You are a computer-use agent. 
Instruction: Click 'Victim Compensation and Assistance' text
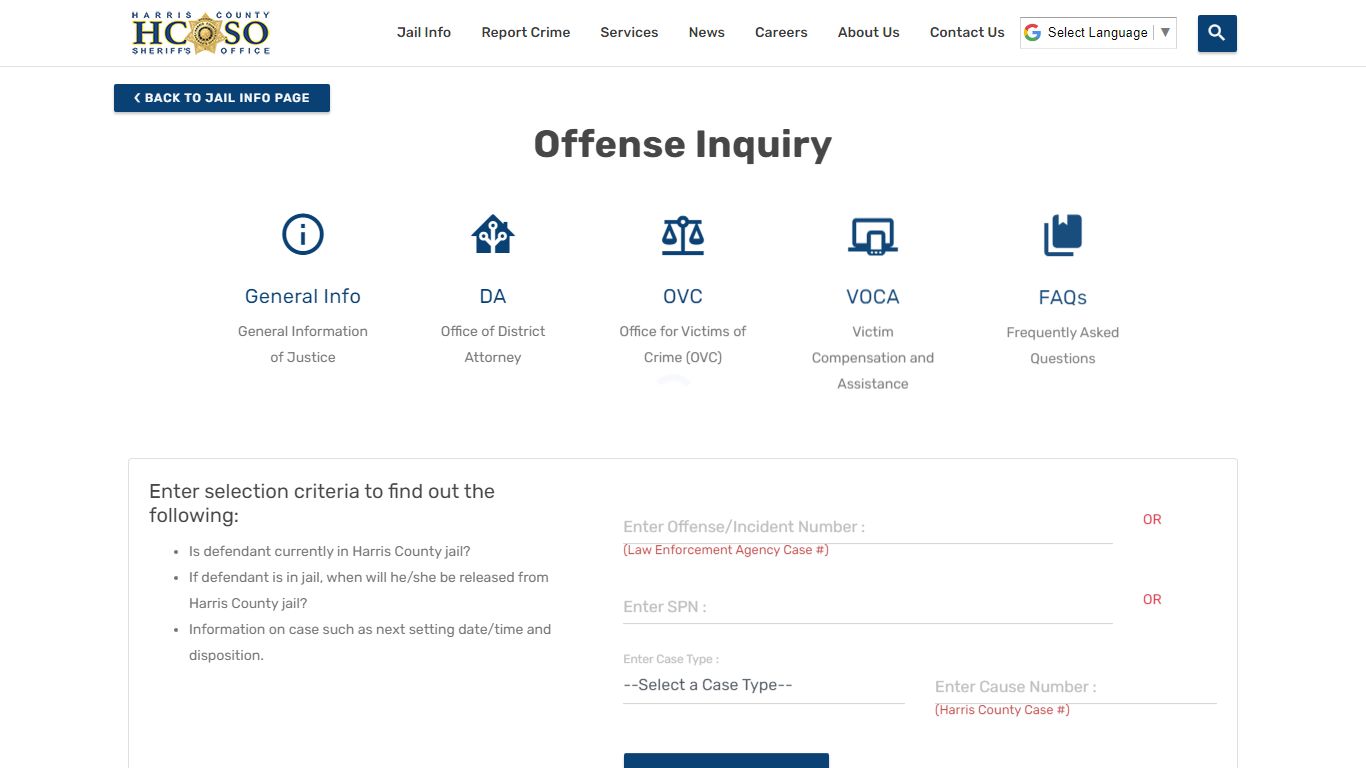point(873,357)
